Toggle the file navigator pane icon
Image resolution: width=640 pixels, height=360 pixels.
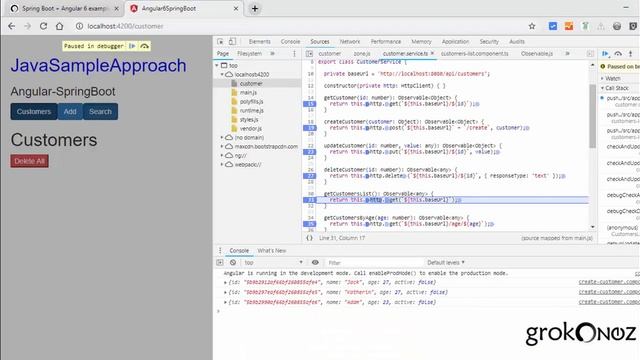(x=309, y=53)
